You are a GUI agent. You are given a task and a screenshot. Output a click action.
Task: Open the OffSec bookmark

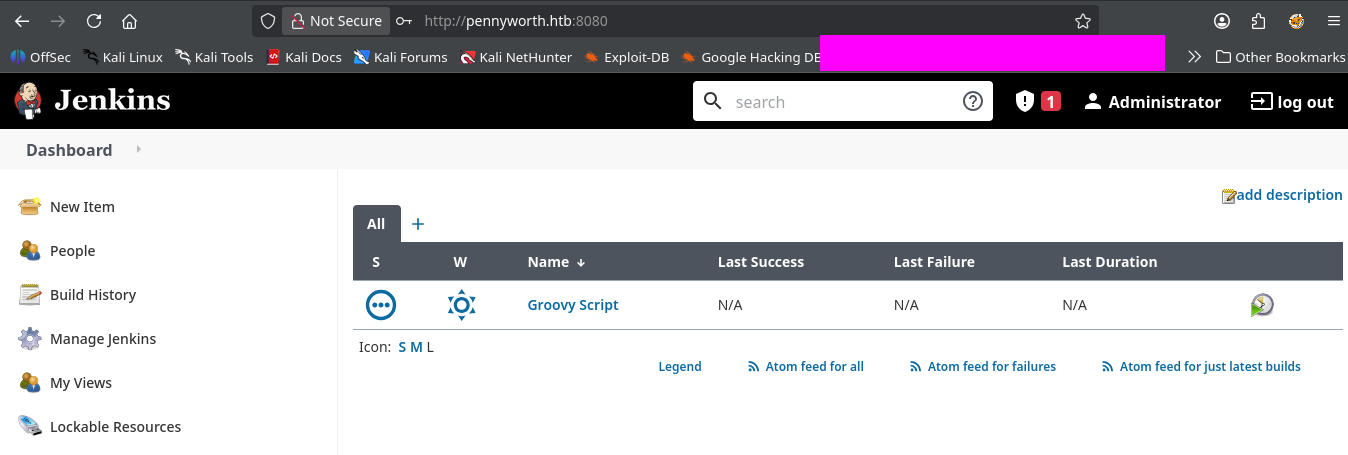(41, 57)
